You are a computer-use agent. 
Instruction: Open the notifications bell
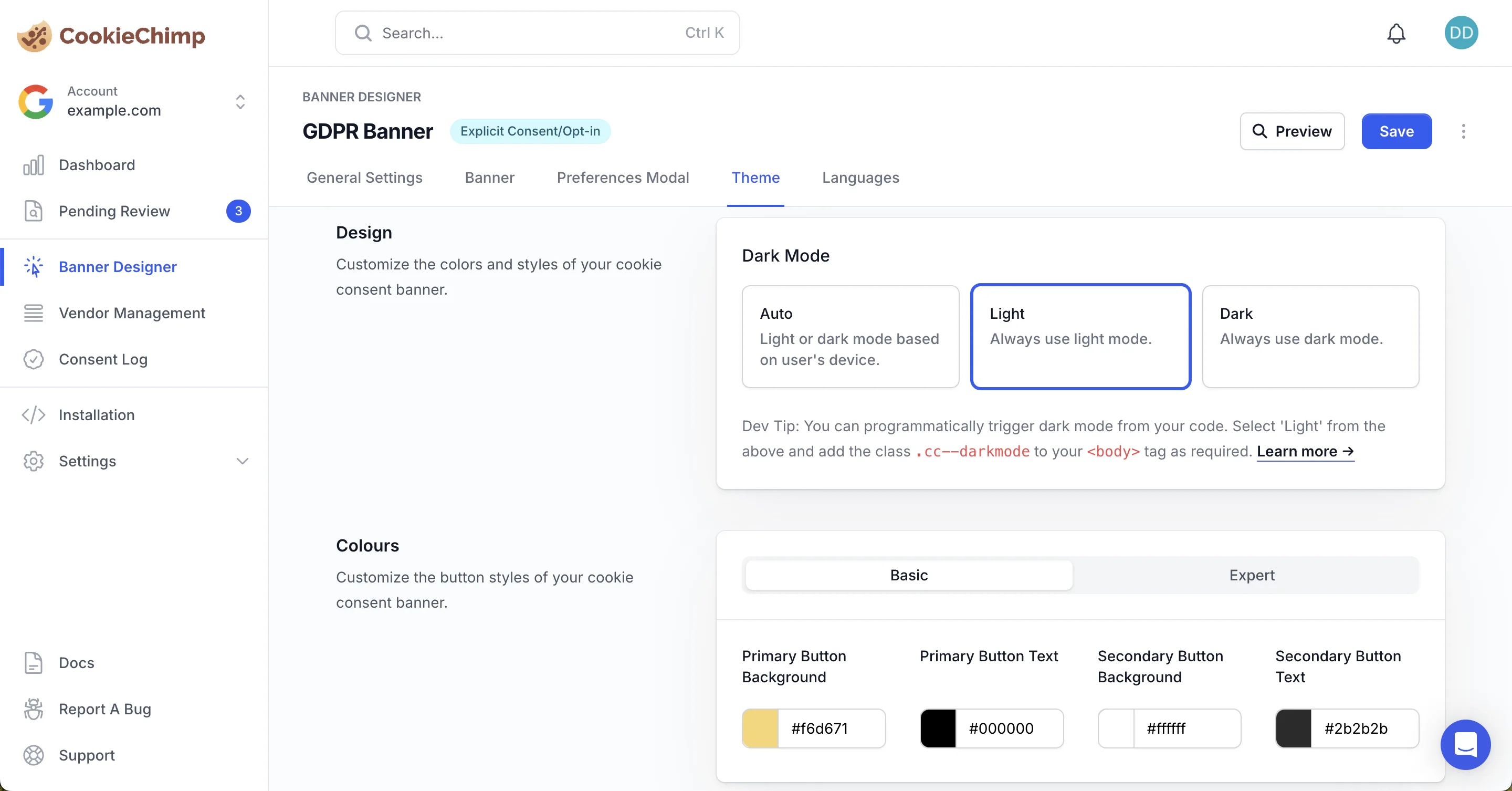click(1396, 34)
